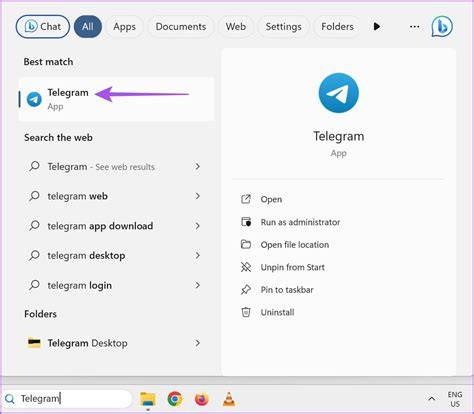The image size is (474, 414).
Task: Click the Open file location folder icon
Action: (x=246, y=244)
